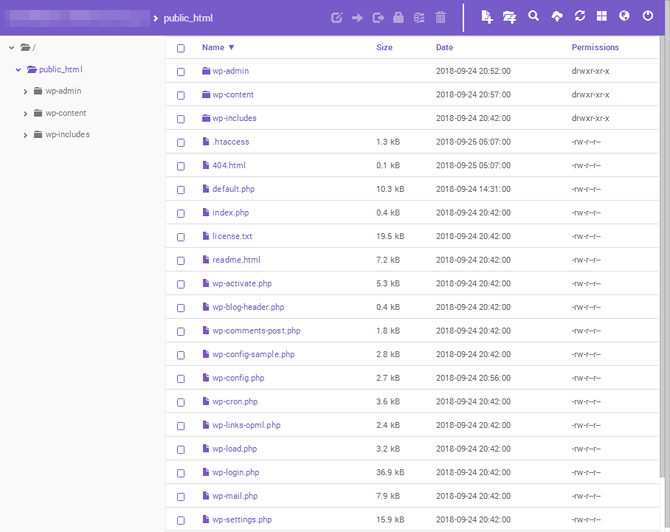The width and height of the screenshot is (670, 532).
Task: Check the box for default.php row
Action: (x=181, y=190)
